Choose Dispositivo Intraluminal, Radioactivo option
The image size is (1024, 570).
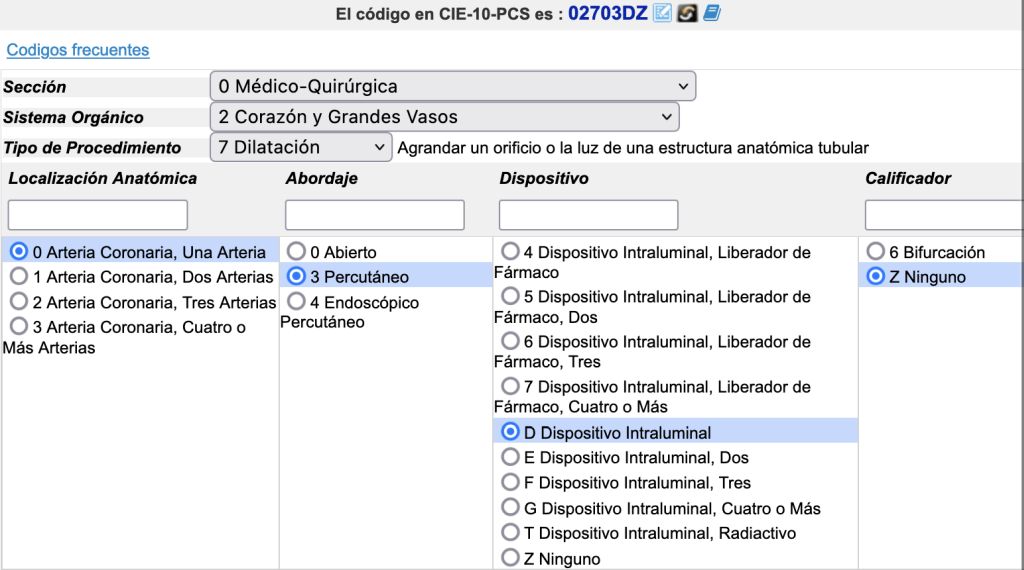[x=510, y=533]
